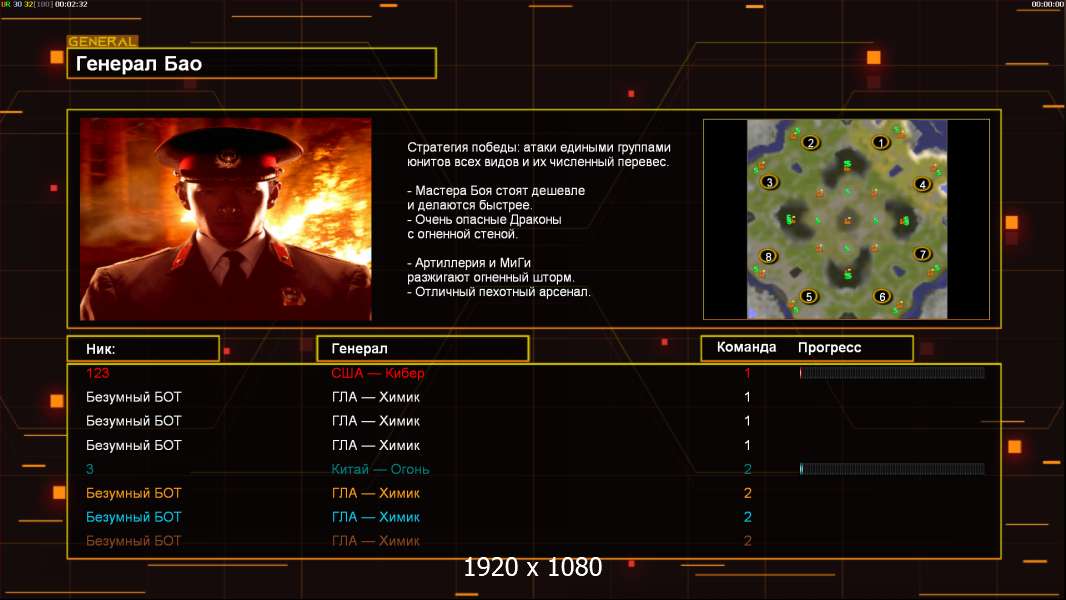The image size is (1066, 600).
Task: Pick start position 3 on the map
Action: click(x=770, y=182)
